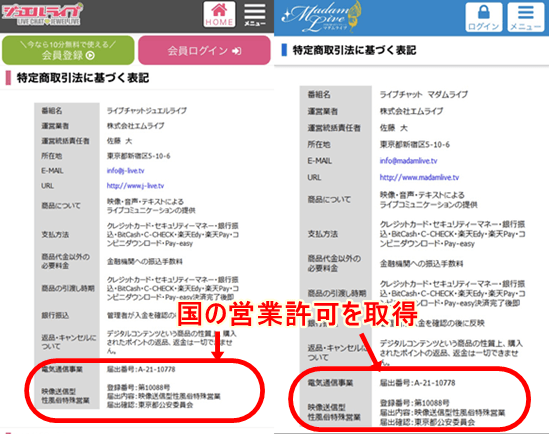Click the Jewel Live logo
This screenshot has height=434, width=549.
(42, 14)
